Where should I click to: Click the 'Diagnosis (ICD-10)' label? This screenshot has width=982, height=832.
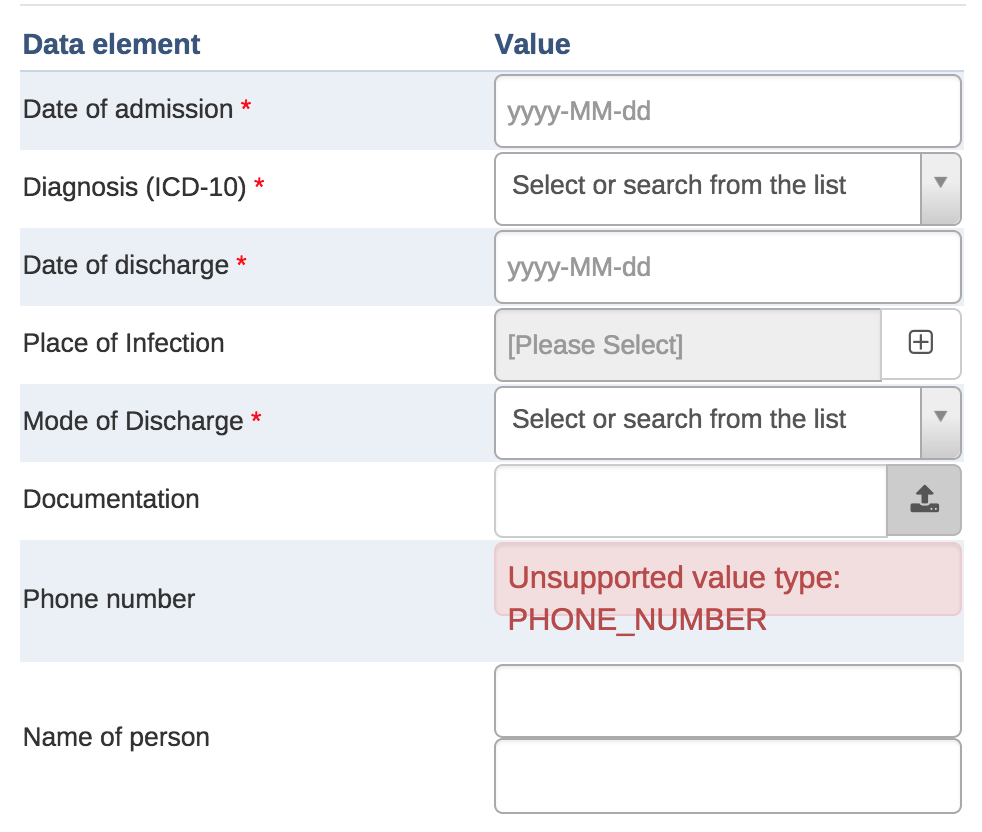coord(134,187)
